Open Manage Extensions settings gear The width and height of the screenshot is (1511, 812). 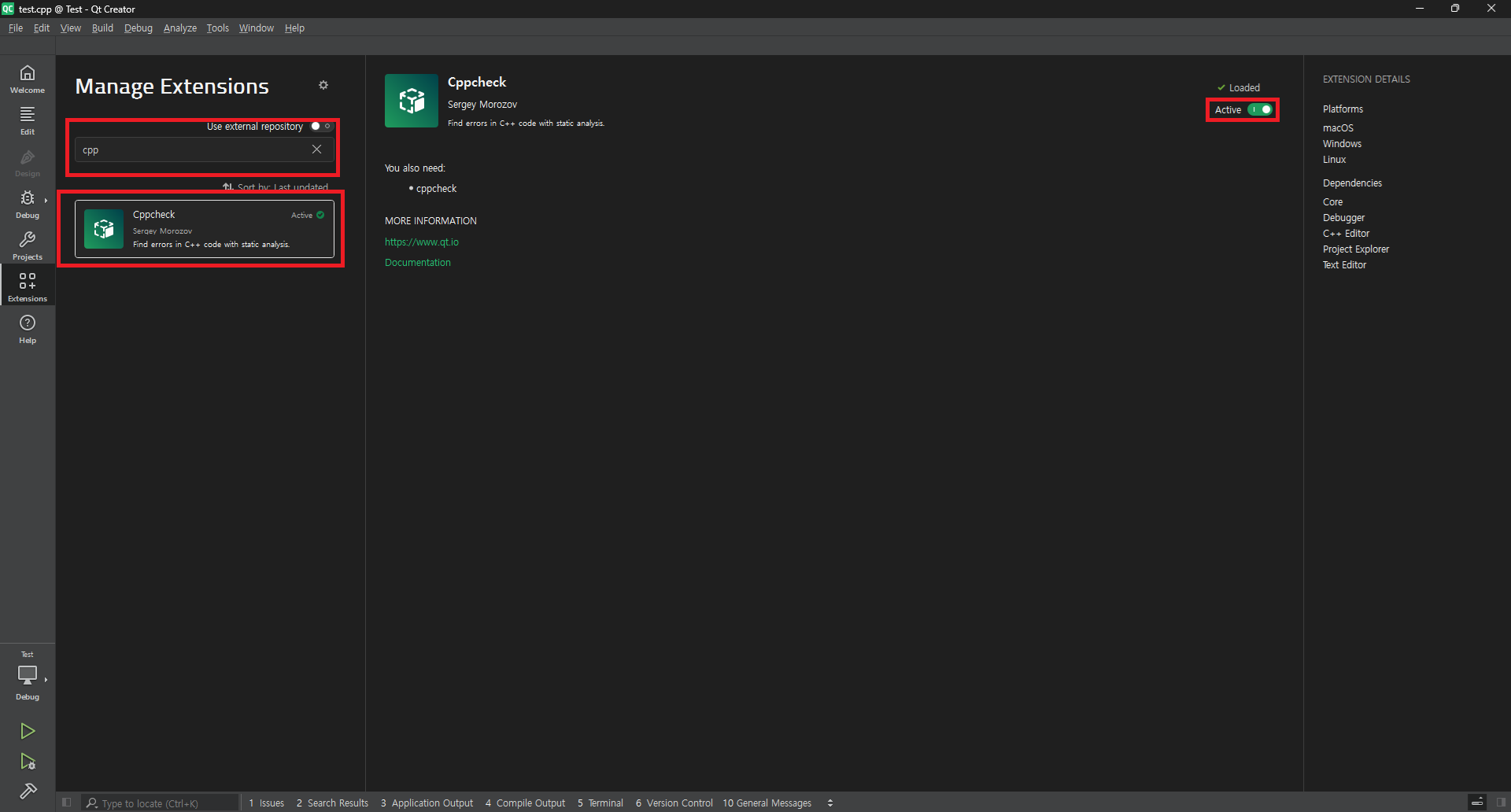point(323,85)
